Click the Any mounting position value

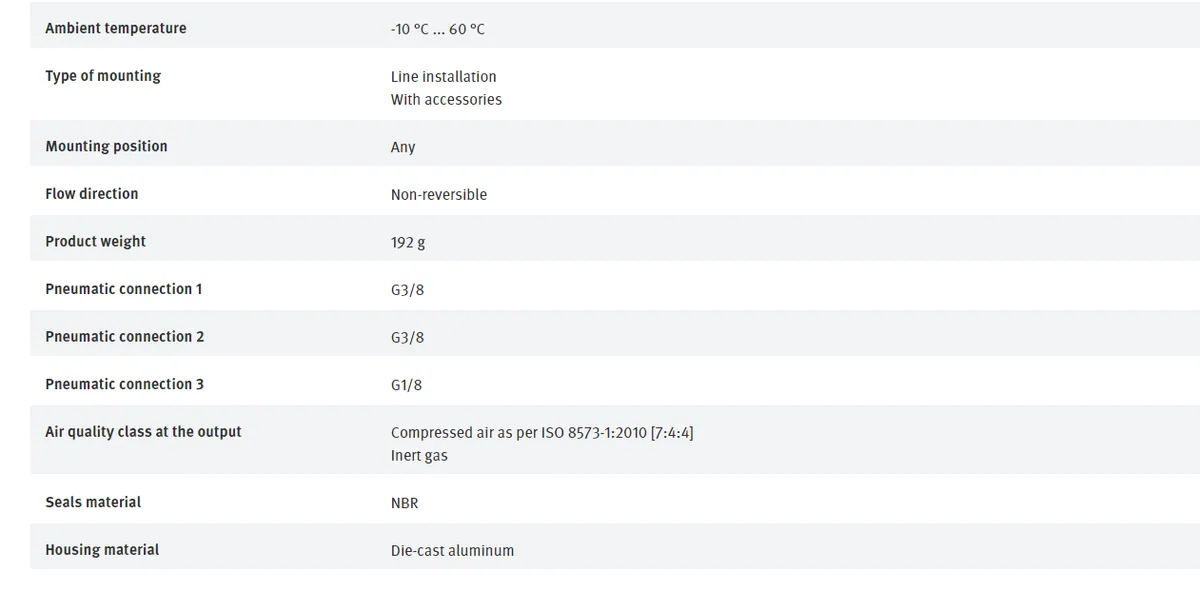tap(403, 147)
